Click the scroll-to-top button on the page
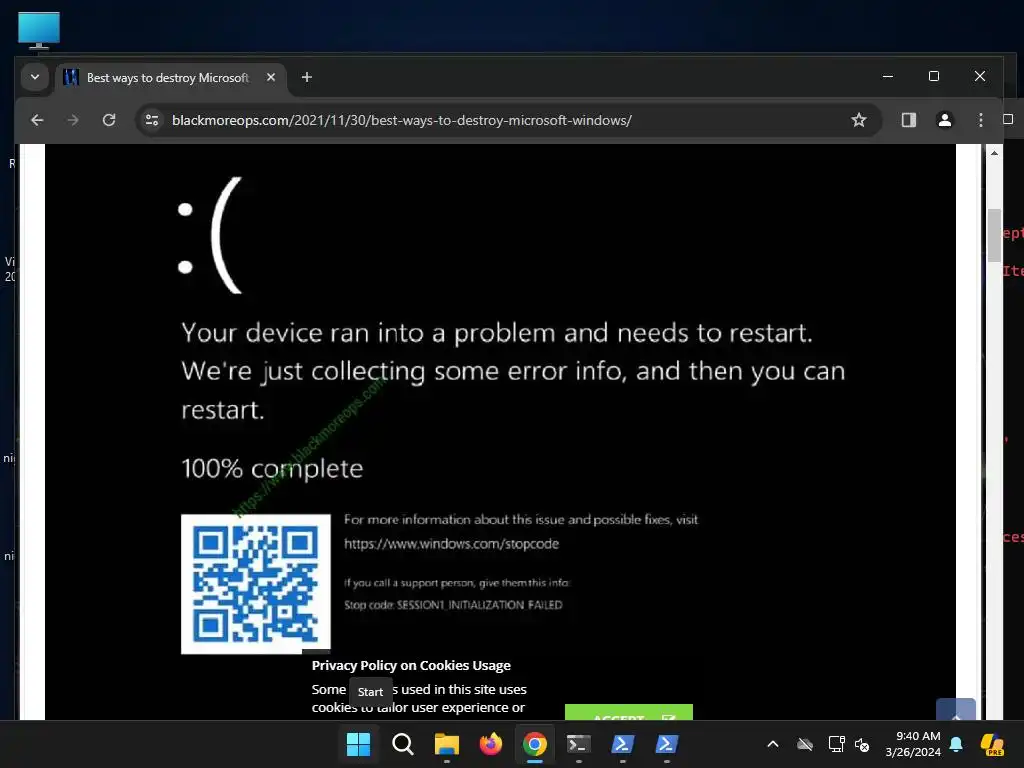 [x=955, y=710]
